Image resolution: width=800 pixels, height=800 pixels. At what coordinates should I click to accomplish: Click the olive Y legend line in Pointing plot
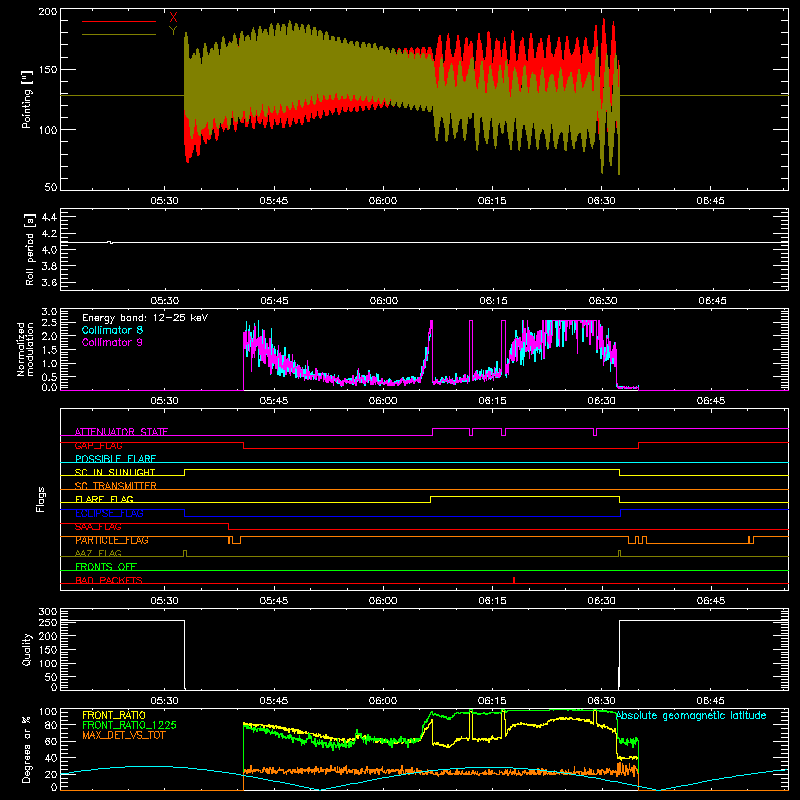119,34
